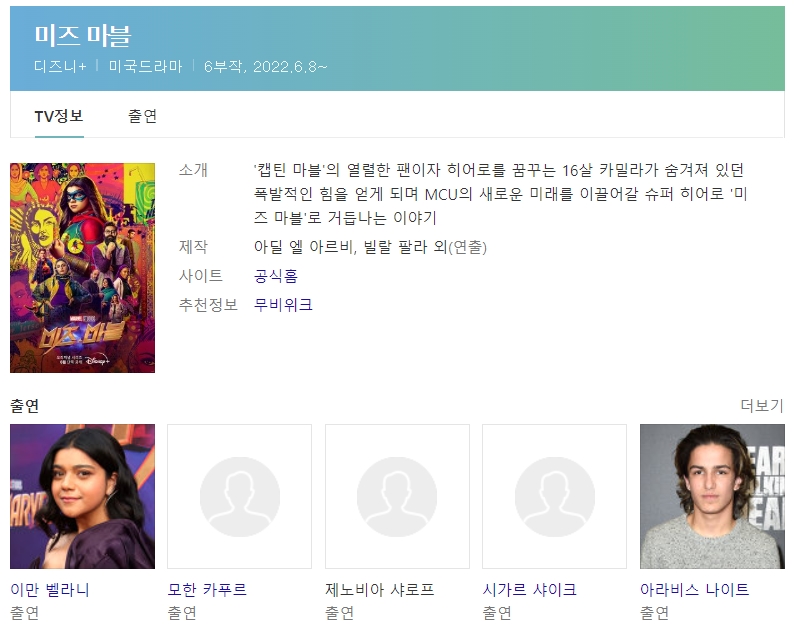The height and width of the screenshot is (638, 794).
Task: Open the 미즈 마블 poster image
Action: (x=83, y=268)
